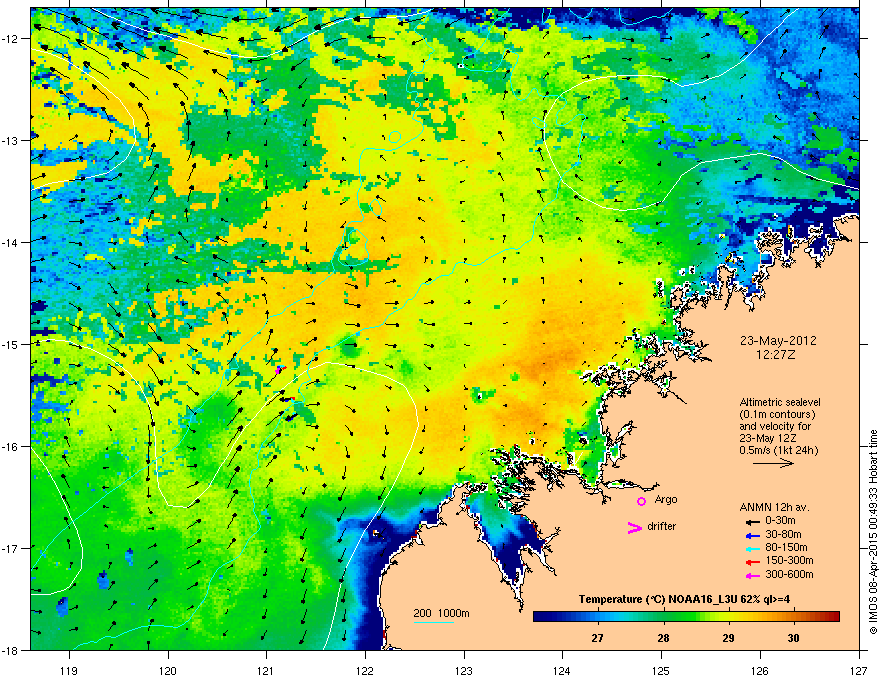The image size is (880, 680).
Task: Click the '12:27Z' time text
Action: point(776,355)
